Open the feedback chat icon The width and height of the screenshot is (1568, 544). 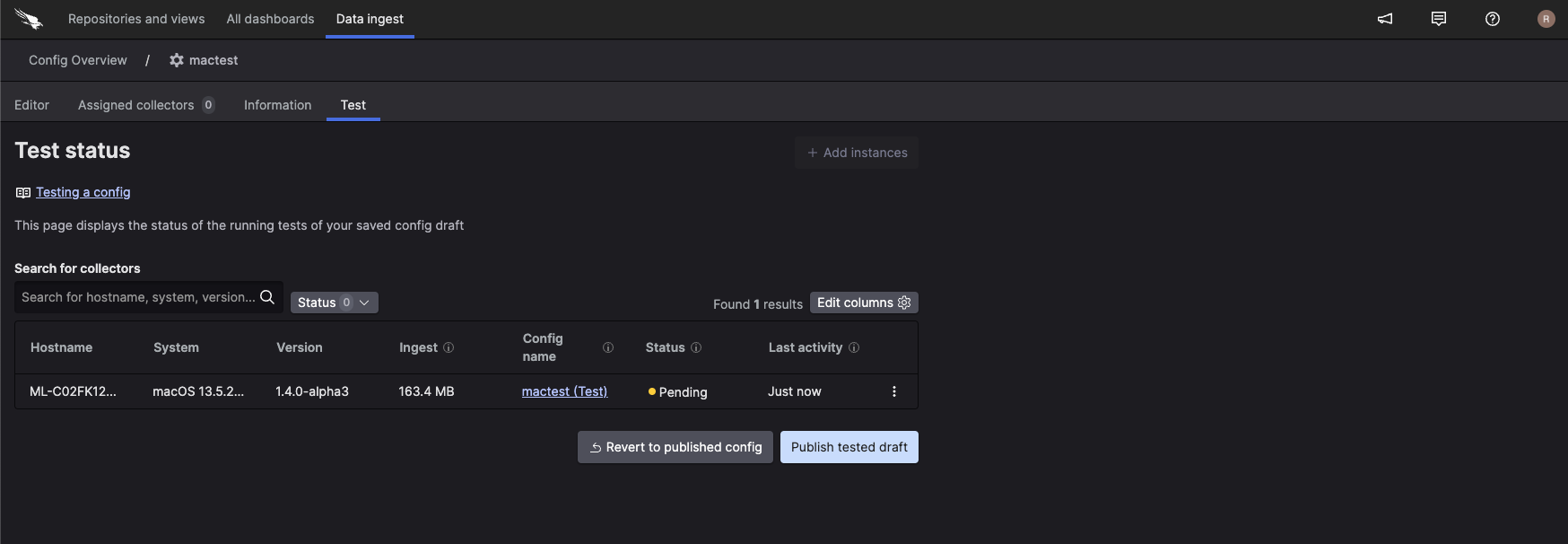coord(1439,19)
